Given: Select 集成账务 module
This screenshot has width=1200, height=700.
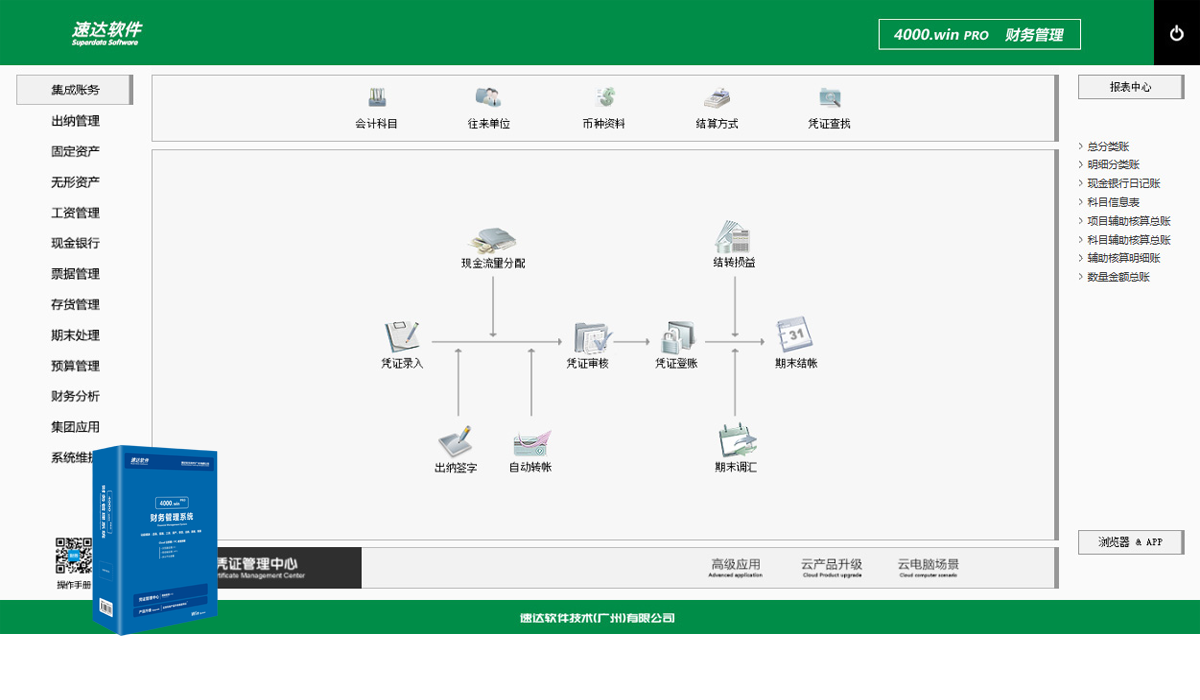Looking at the screenshot, I should click(75, 90).
